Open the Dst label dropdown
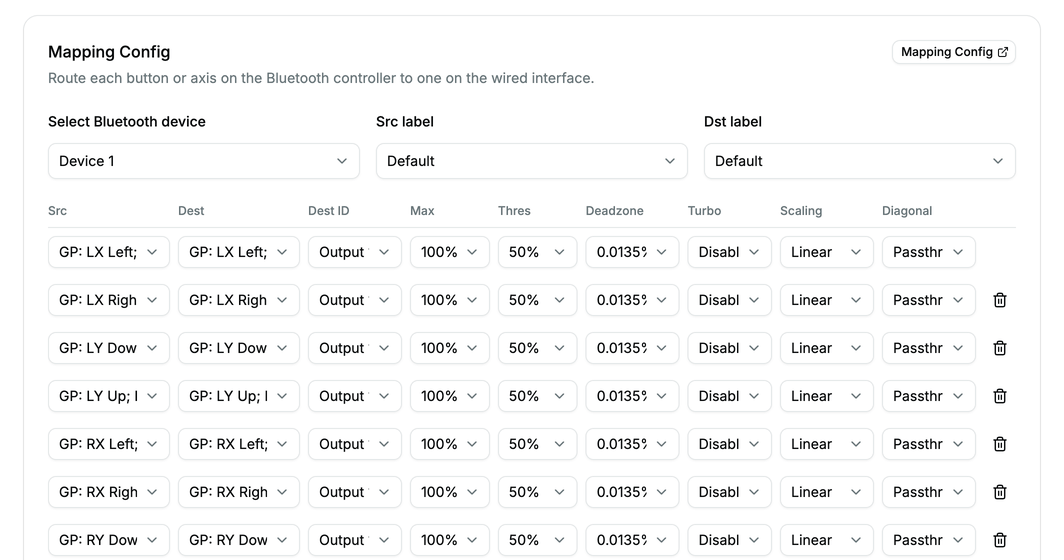Image resolution: width=1064 pixels, height=560 pixels. point(860,161)
